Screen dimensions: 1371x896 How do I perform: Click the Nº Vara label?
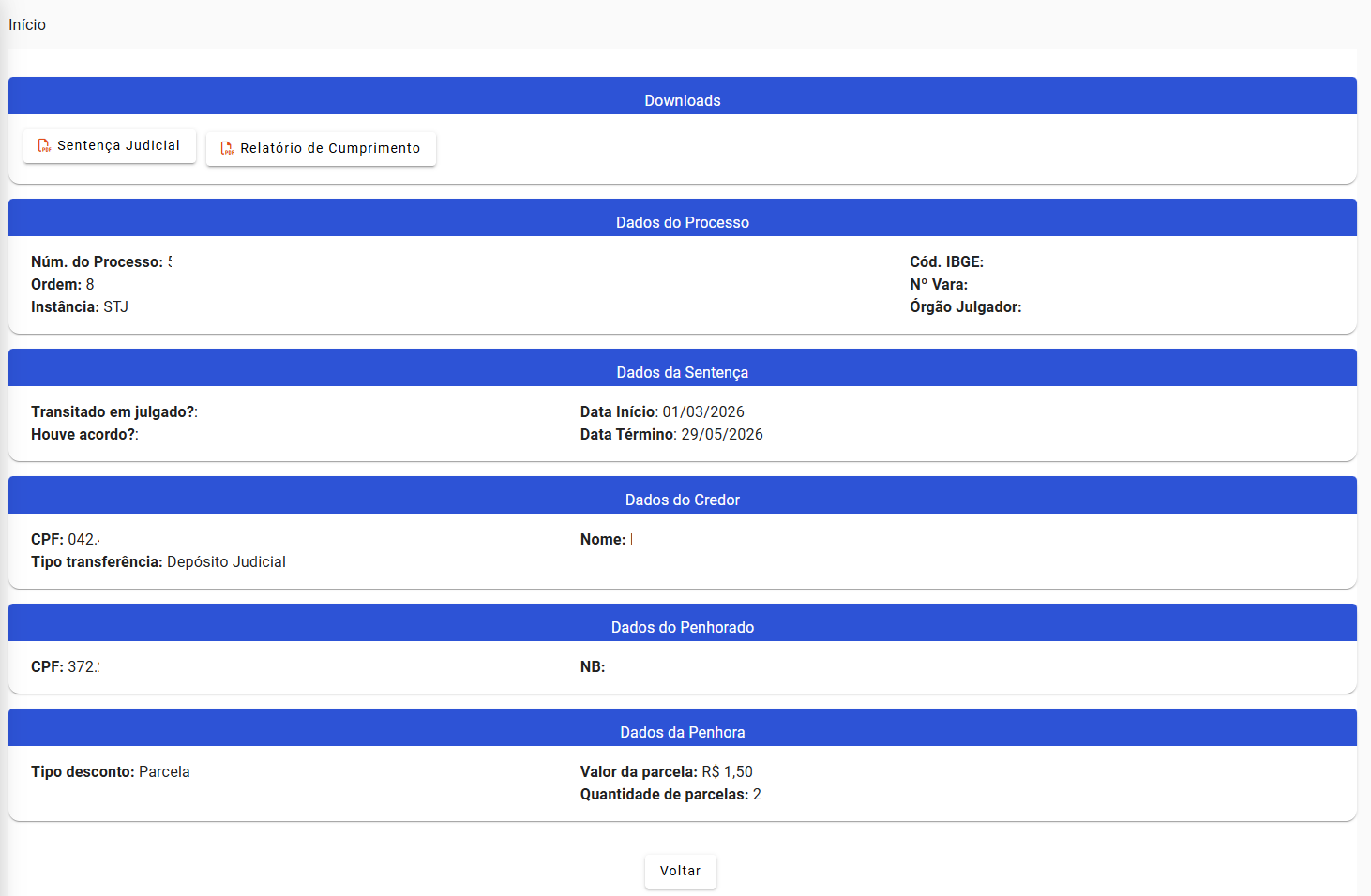pyautogui.click(x=939, y=284)
